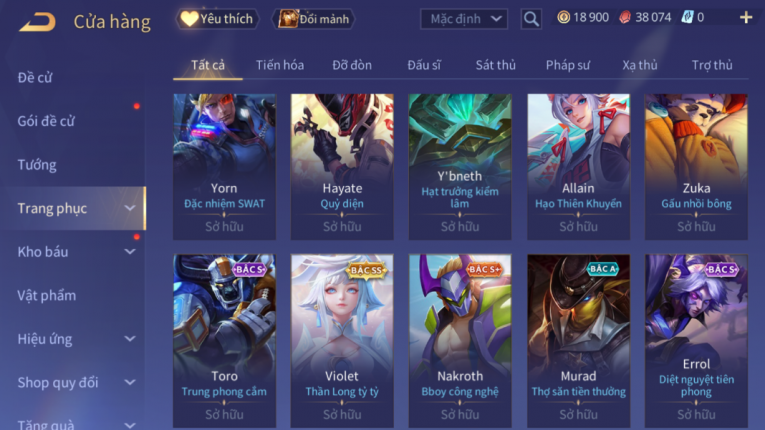Switch to the Sát thủ tab
This screenshot has width=765, height=430.
495,65
